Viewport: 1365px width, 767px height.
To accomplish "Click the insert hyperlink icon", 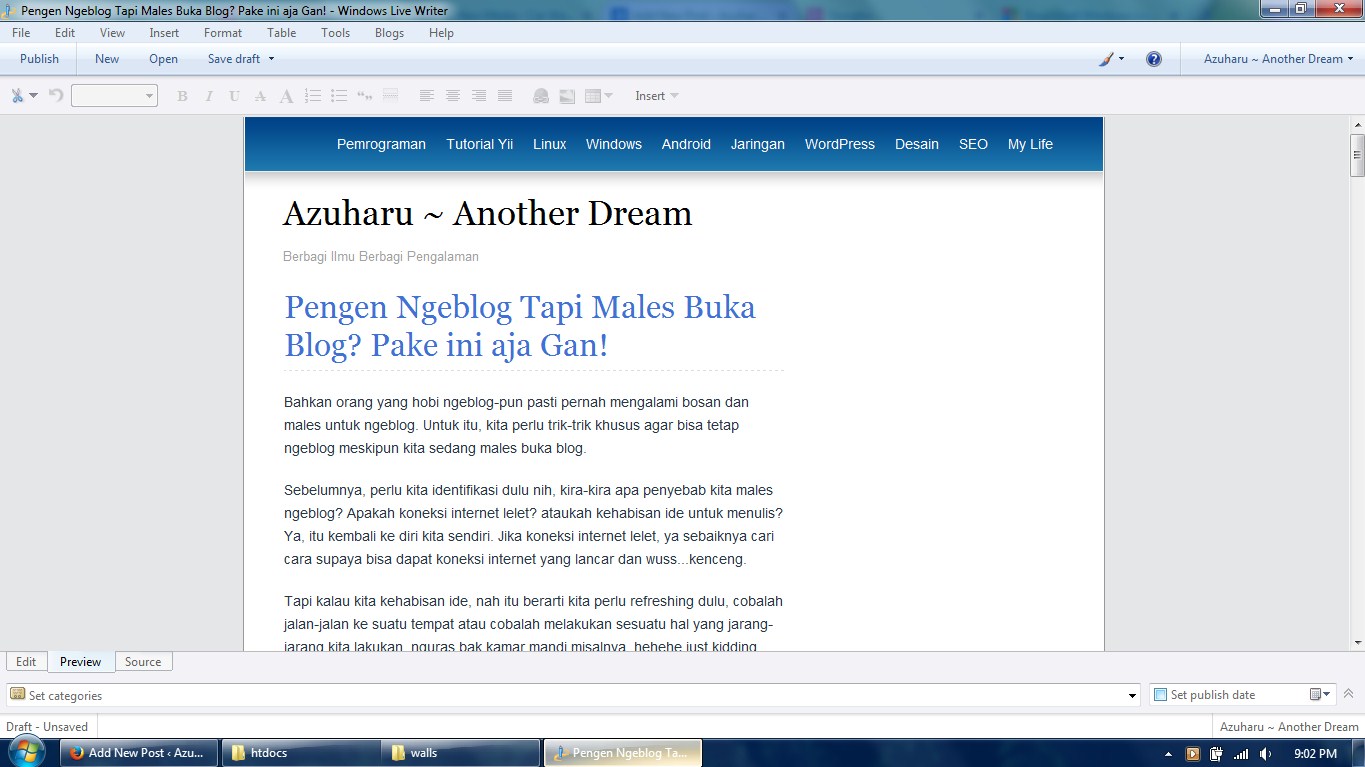I will tap(541, 96).
